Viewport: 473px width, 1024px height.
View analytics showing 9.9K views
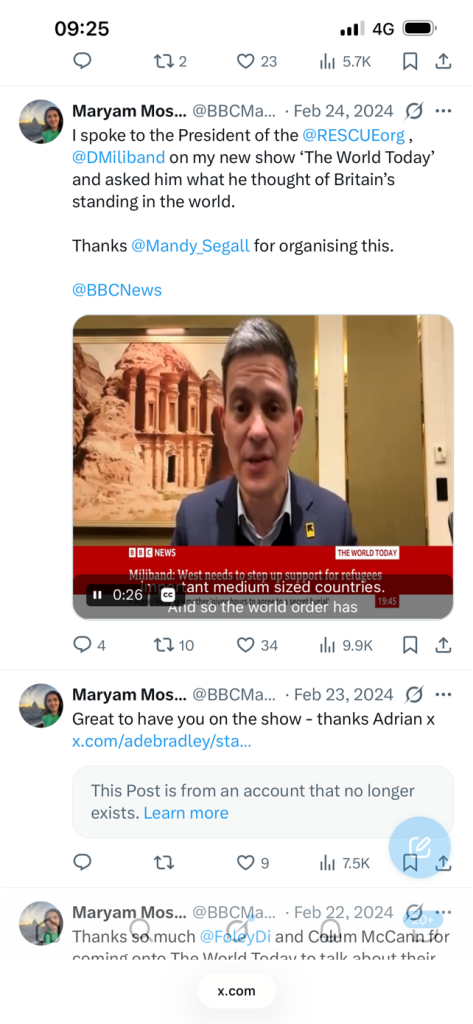346,645
